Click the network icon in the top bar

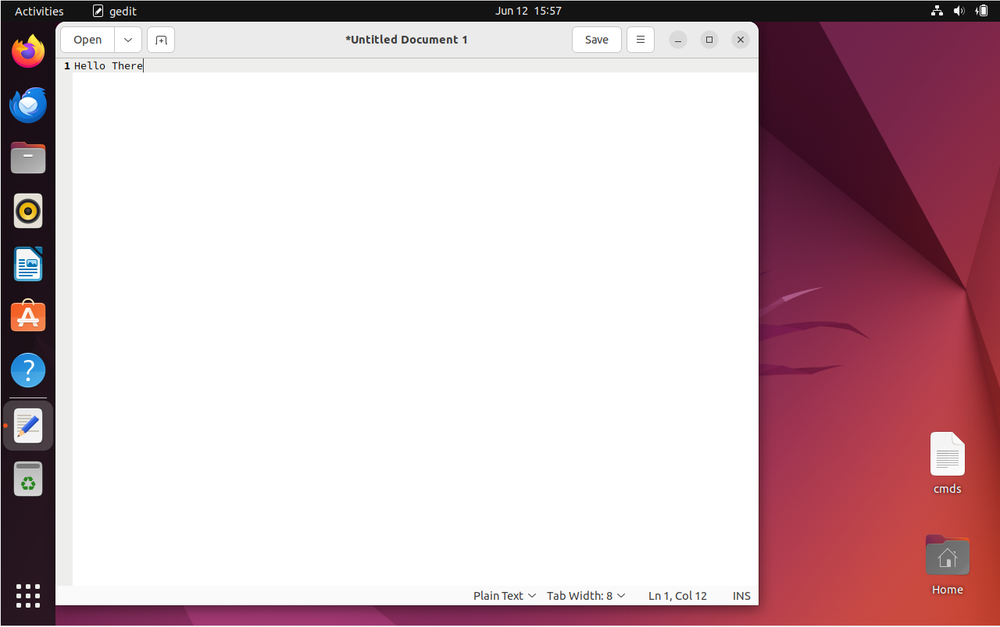tap(937, 11)
